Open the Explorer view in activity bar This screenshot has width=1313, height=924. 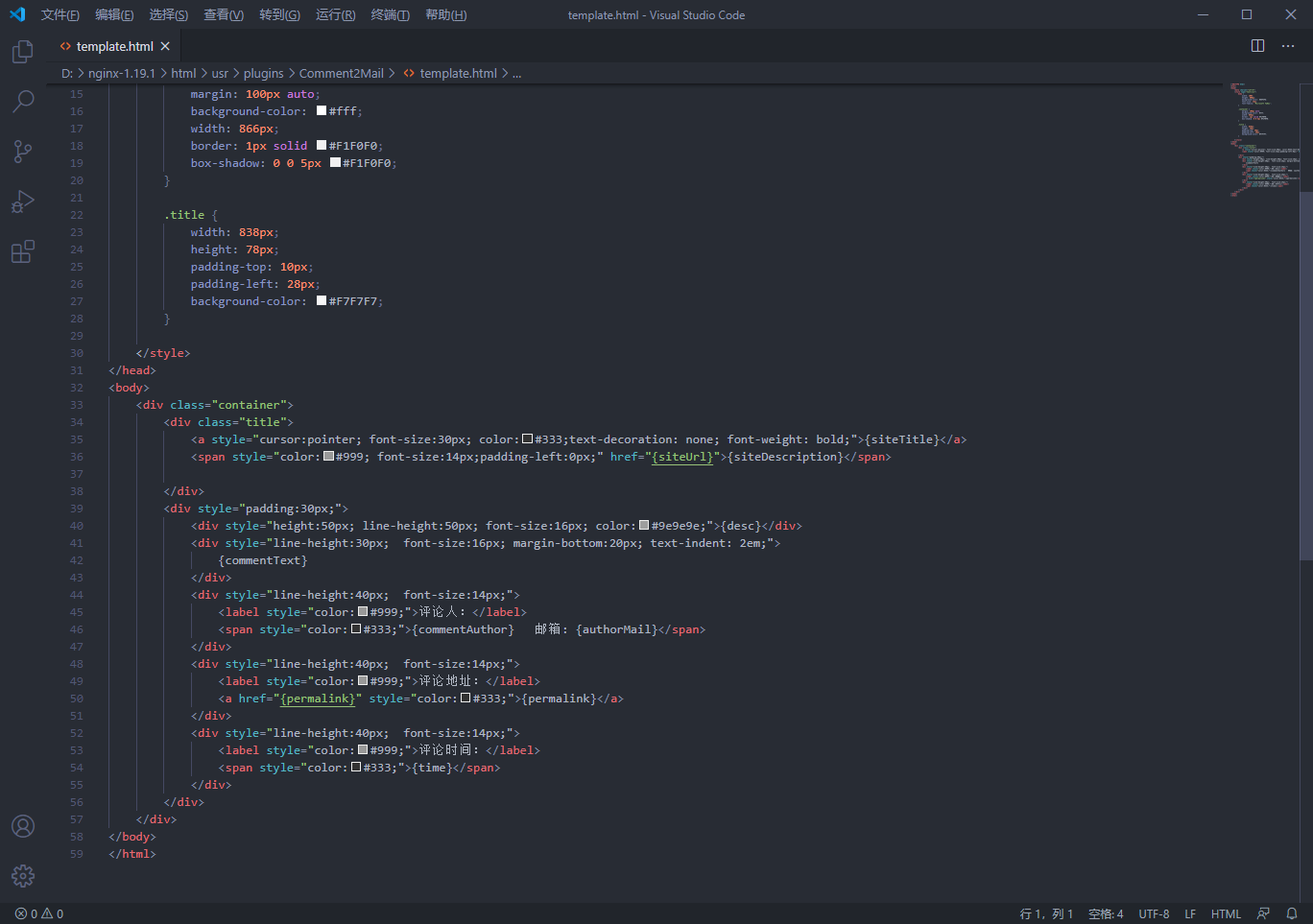point(23,51)
